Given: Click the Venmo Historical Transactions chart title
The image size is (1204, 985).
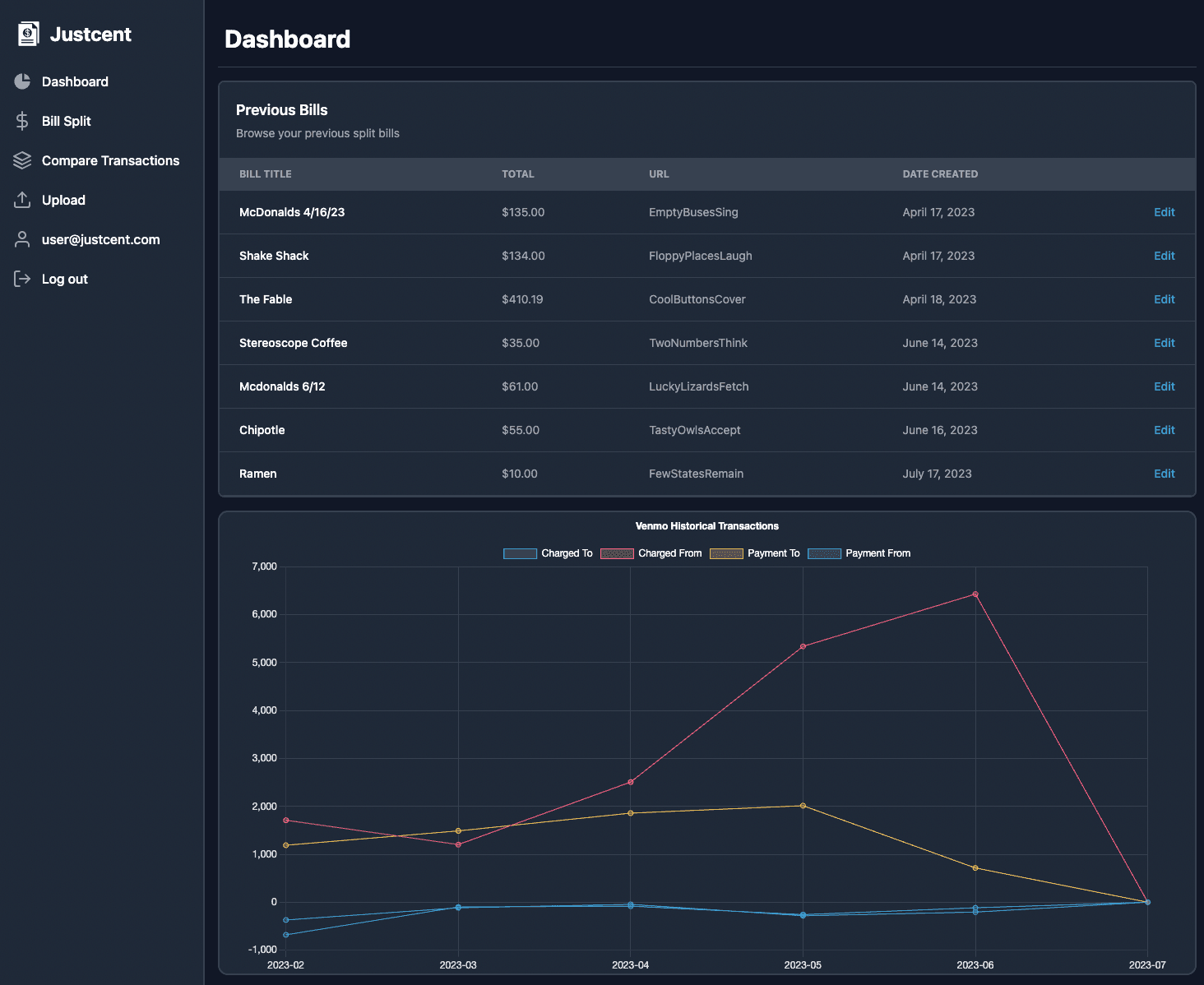Looking at the screenshot, I should (x=707, y=526).
